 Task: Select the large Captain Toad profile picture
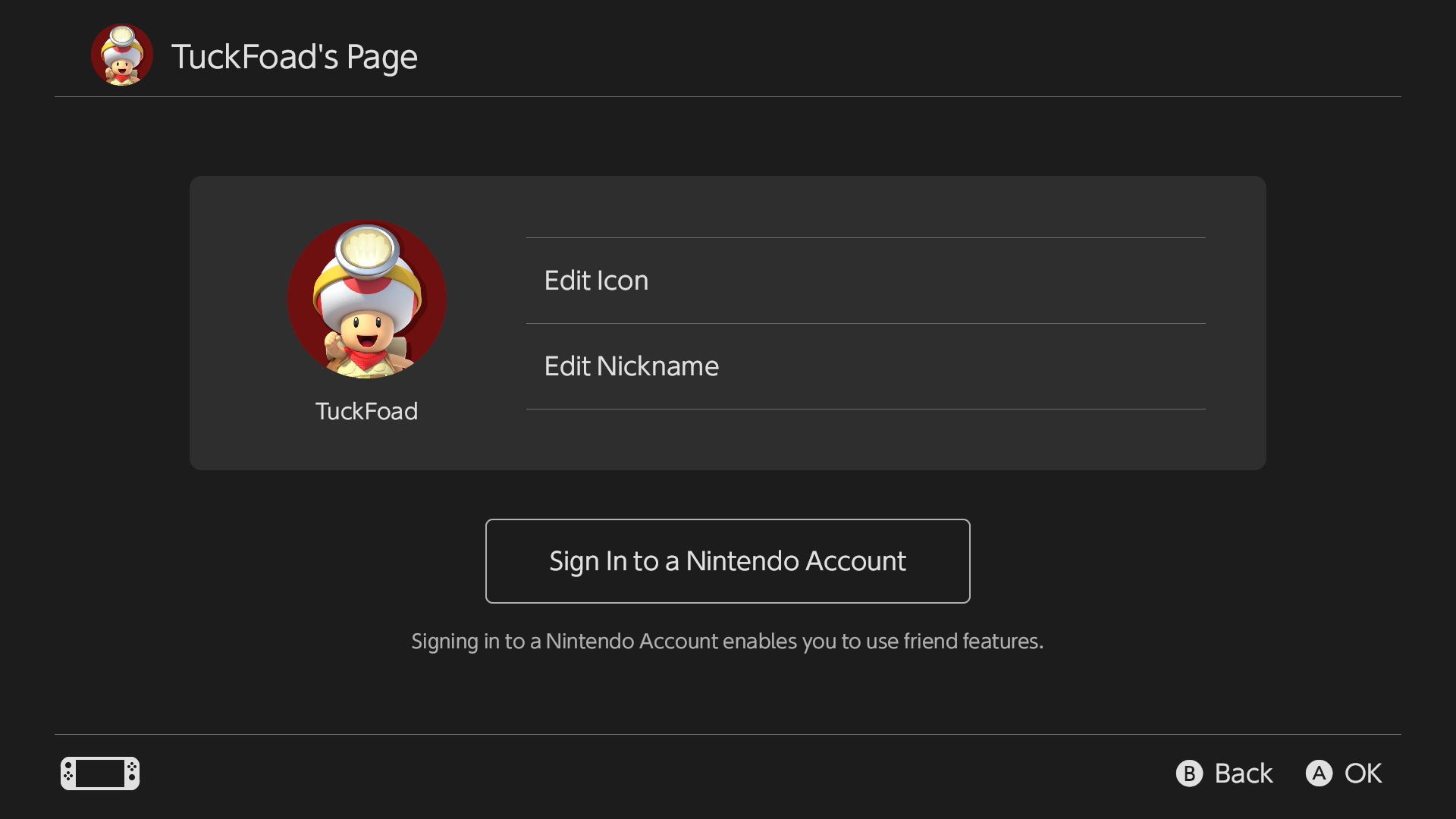point(367,299)
